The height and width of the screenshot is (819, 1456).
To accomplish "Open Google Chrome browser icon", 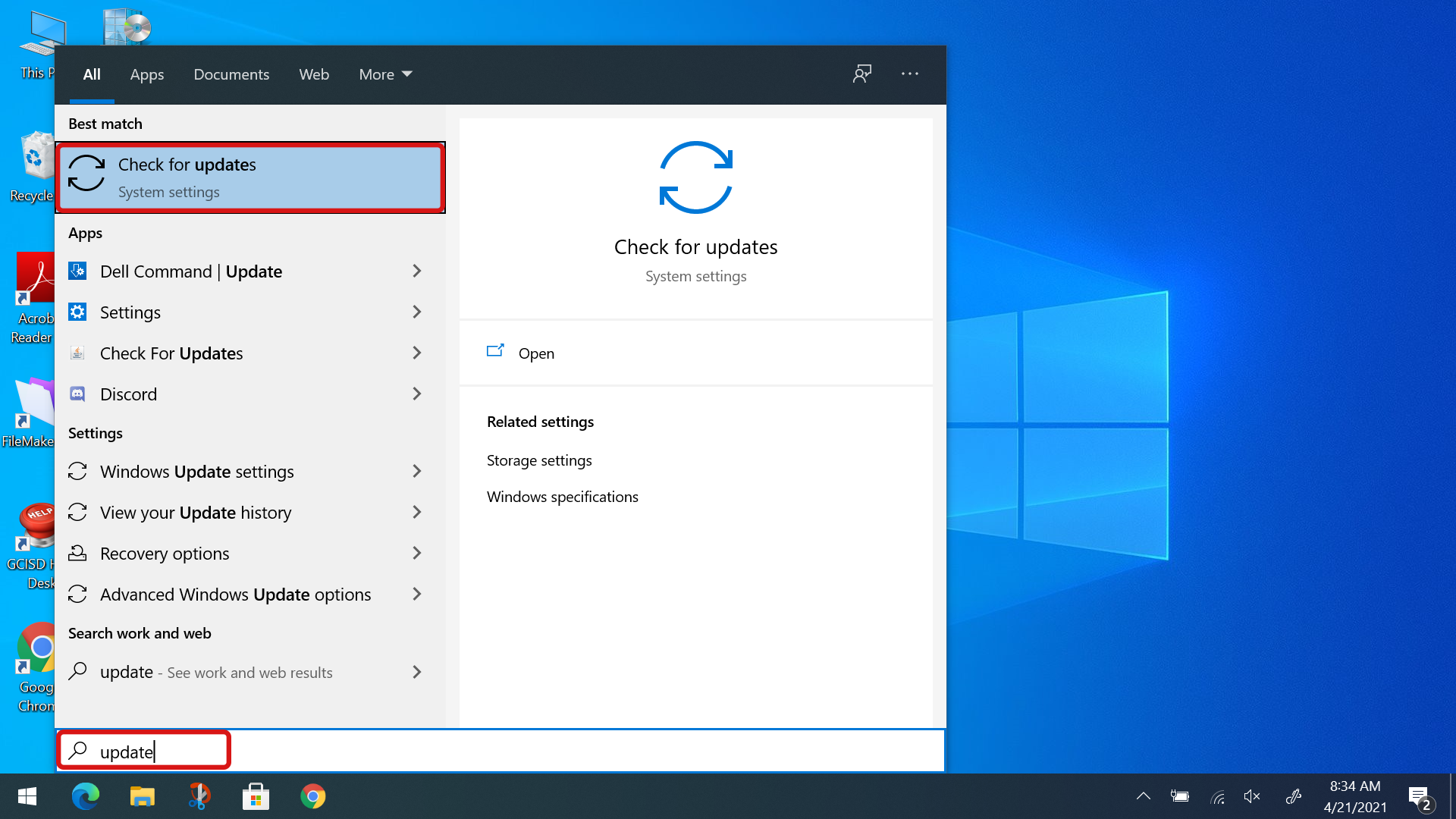I will (313, 796).
